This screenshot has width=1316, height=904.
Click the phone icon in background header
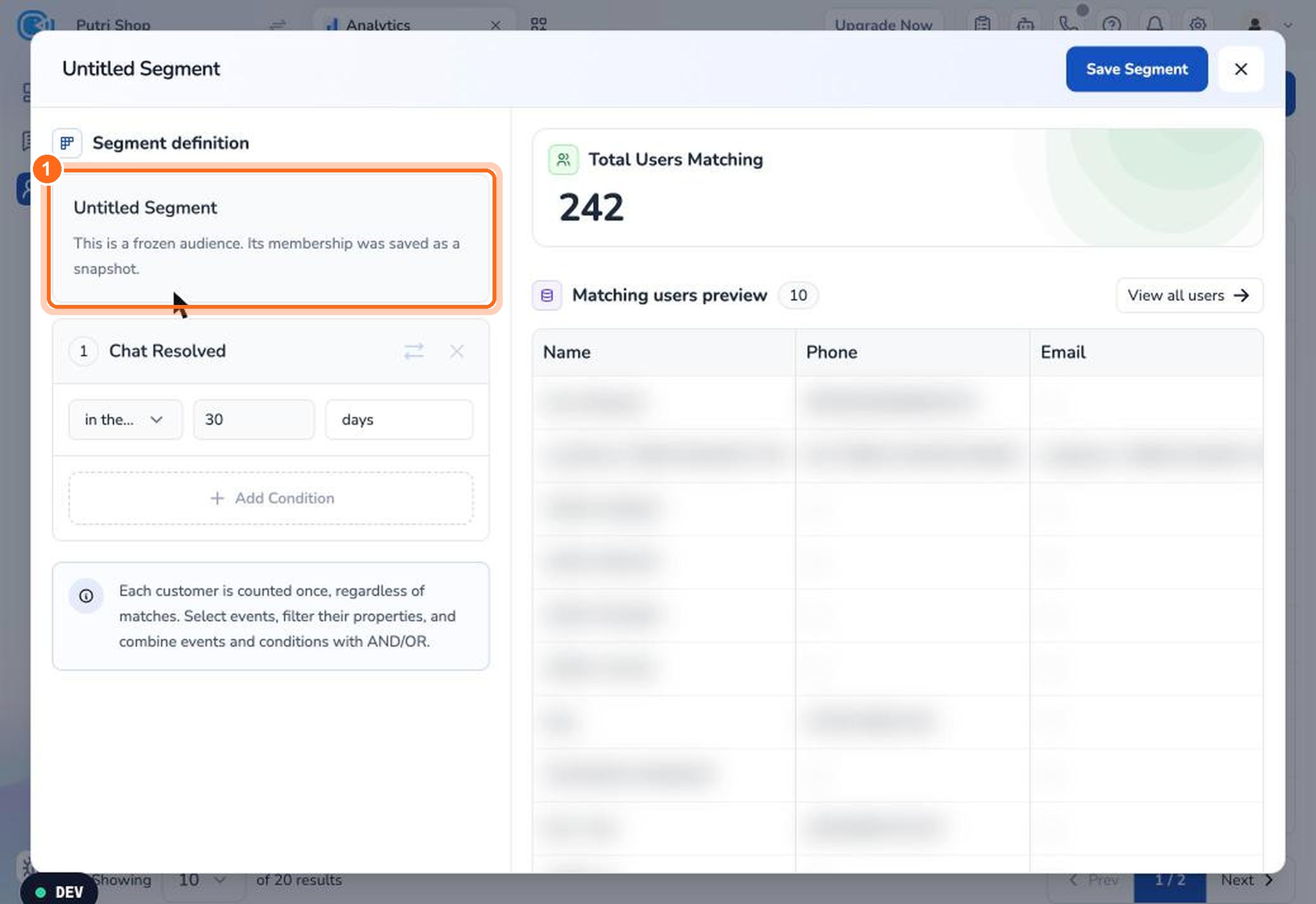point(1068,25)
